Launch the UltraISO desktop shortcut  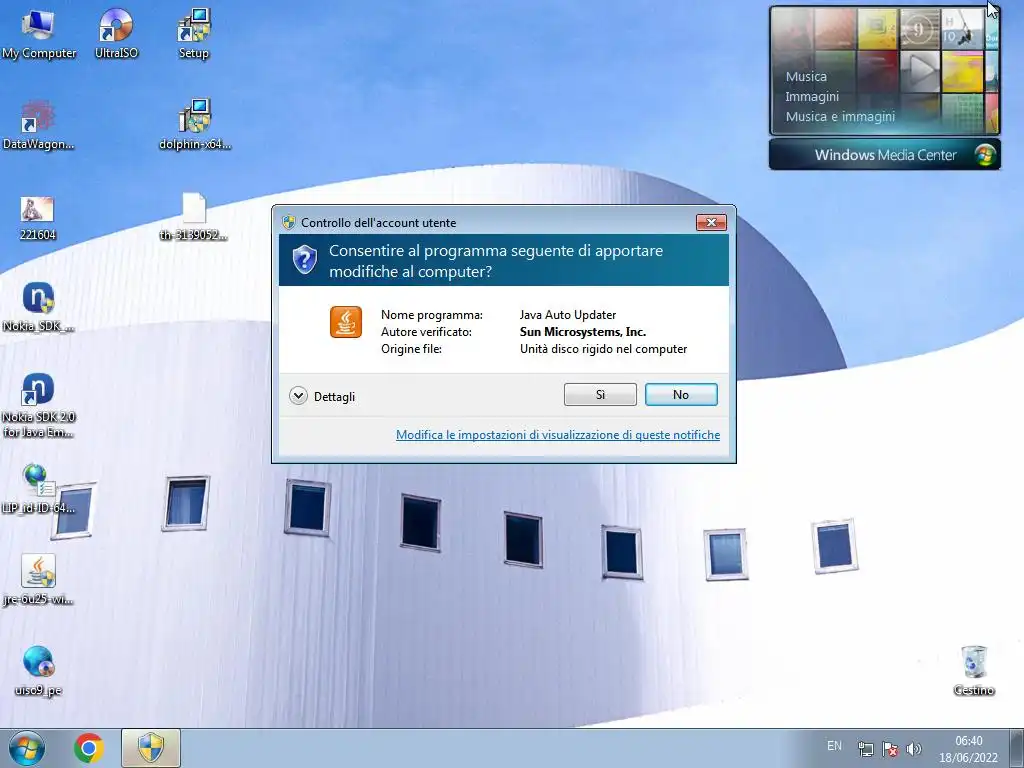[x=116, y=35]
